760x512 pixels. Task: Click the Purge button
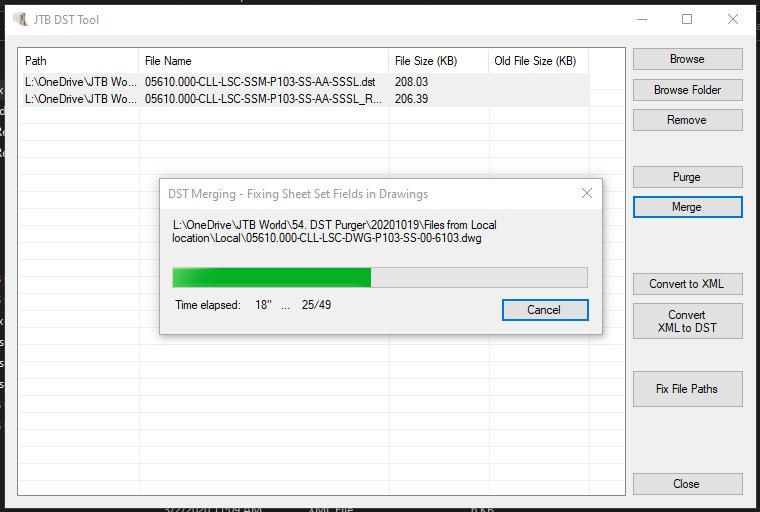tap(687, 177)
